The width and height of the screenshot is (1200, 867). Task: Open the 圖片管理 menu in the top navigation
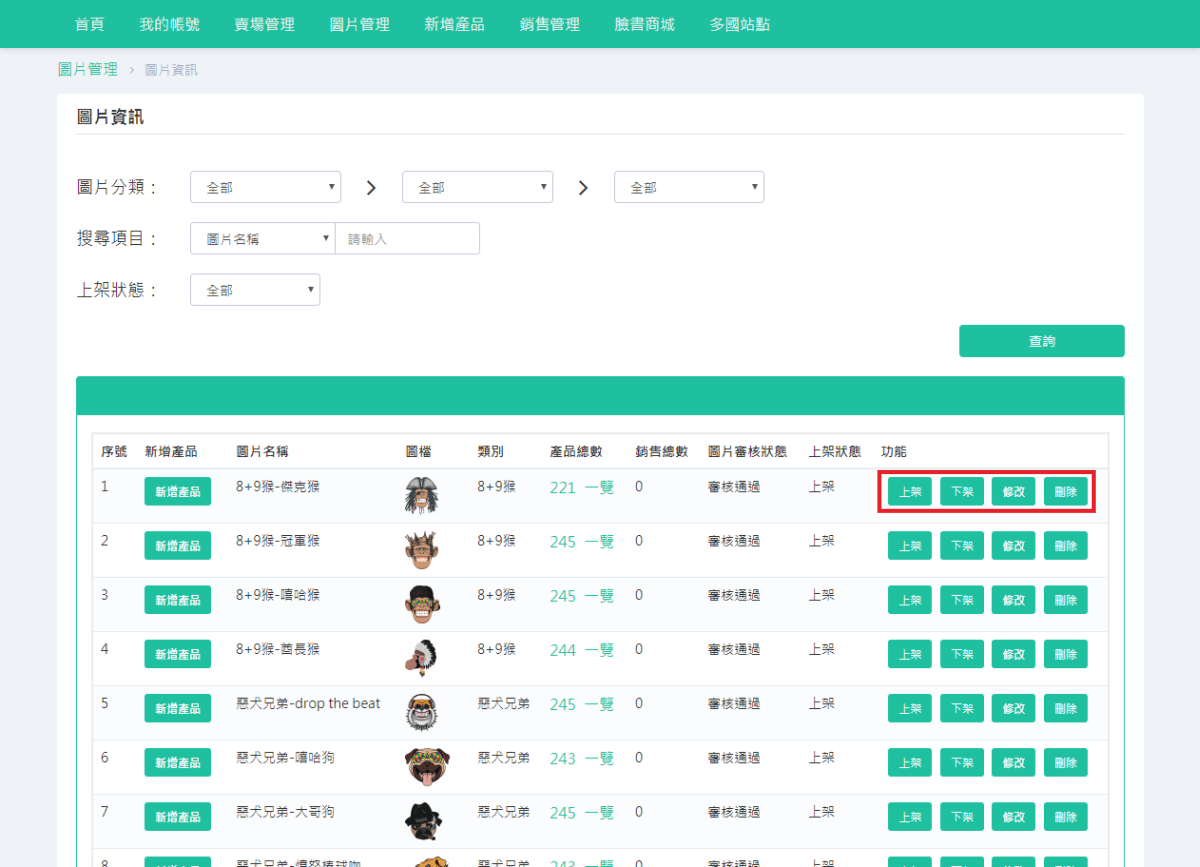coord(359,24)
